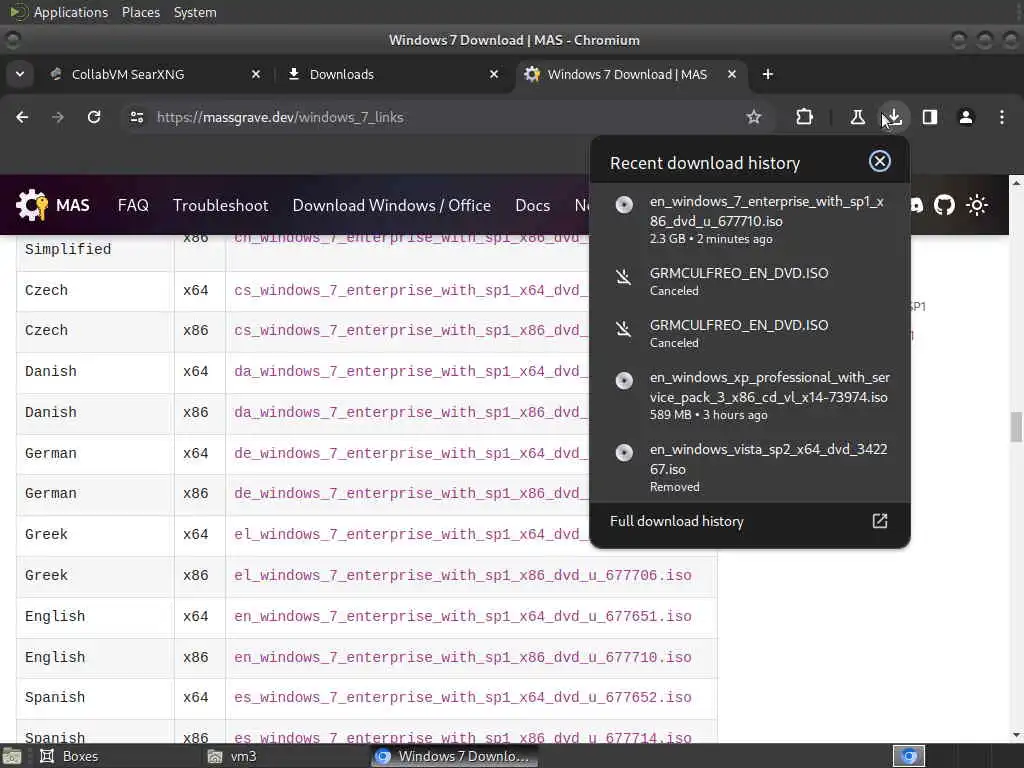Close the Recent download history popup
1024x768 pixels.
coord(880,161)
